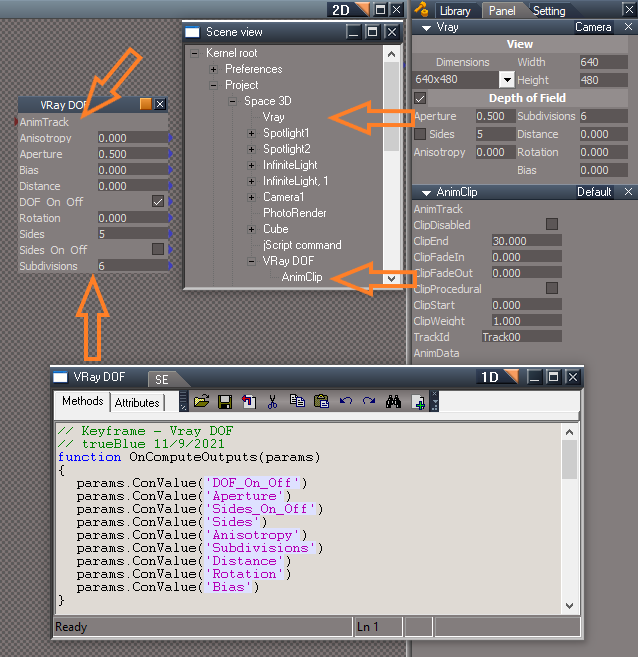
Task: Switch to the Panel tab
Action: (x=502, y=10)
